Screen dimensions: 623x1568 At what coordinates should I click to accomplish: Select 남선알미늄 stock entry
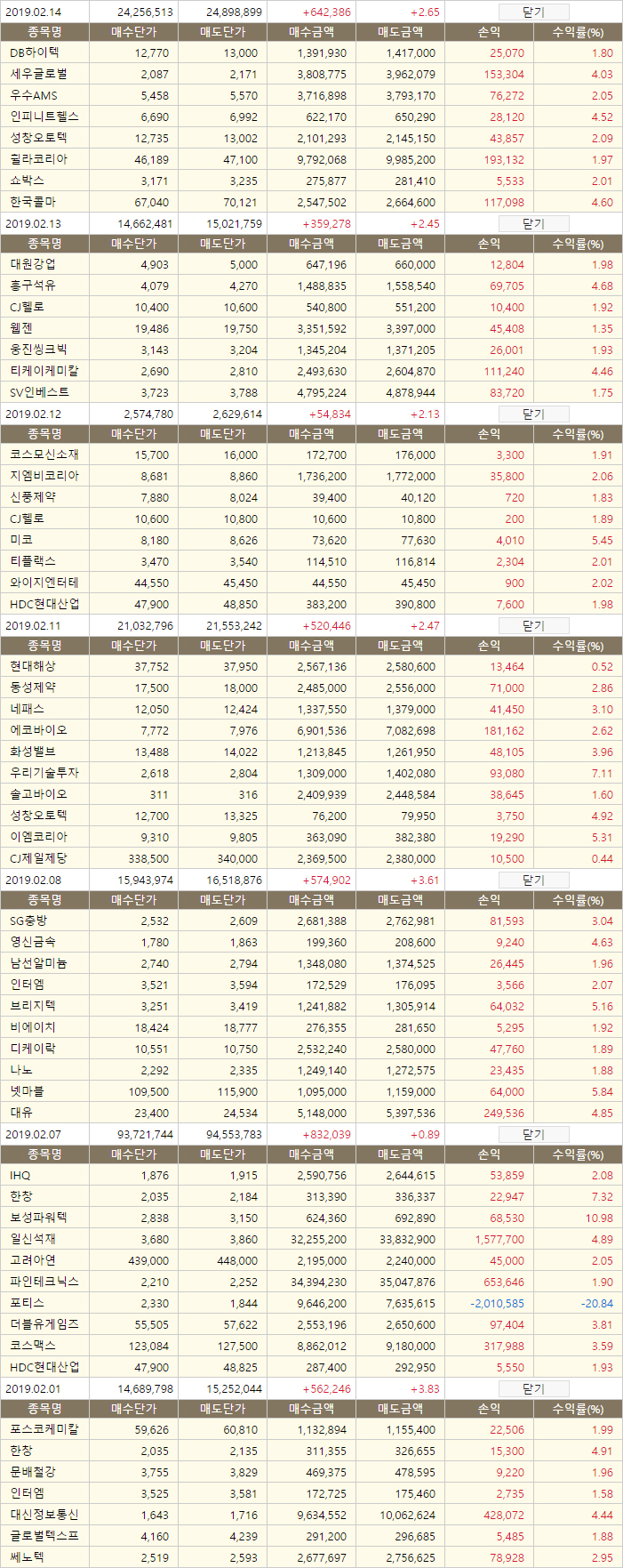click(38, 964)
